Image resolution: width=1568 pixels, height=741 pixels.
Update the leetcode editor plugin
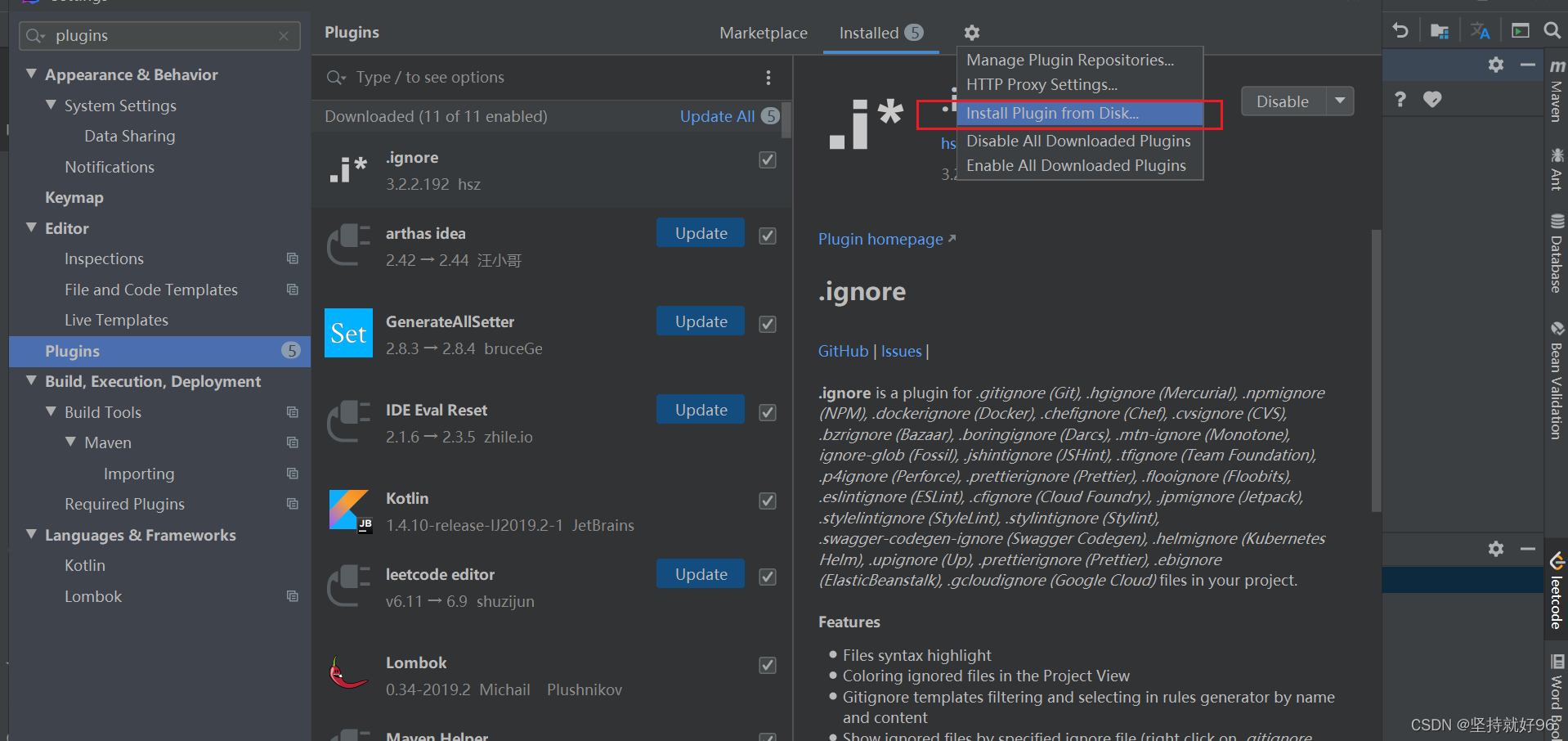tap(701, 574)
